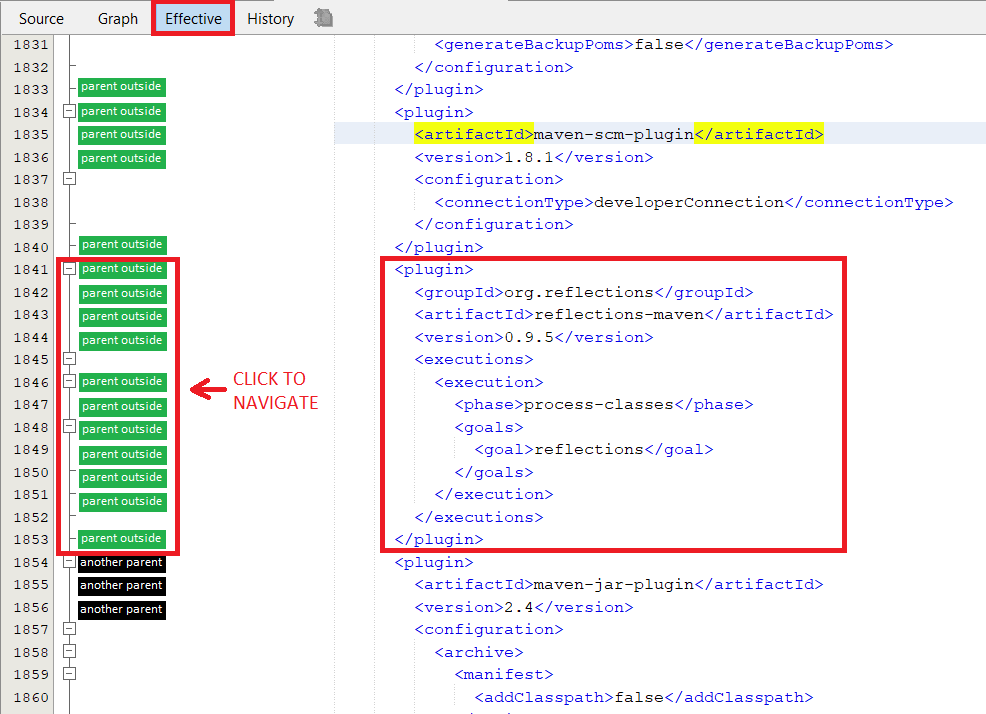Click the version 0.9.5 line
The width and height of the screenshot is (986, 714).
[x=534, y=337]
